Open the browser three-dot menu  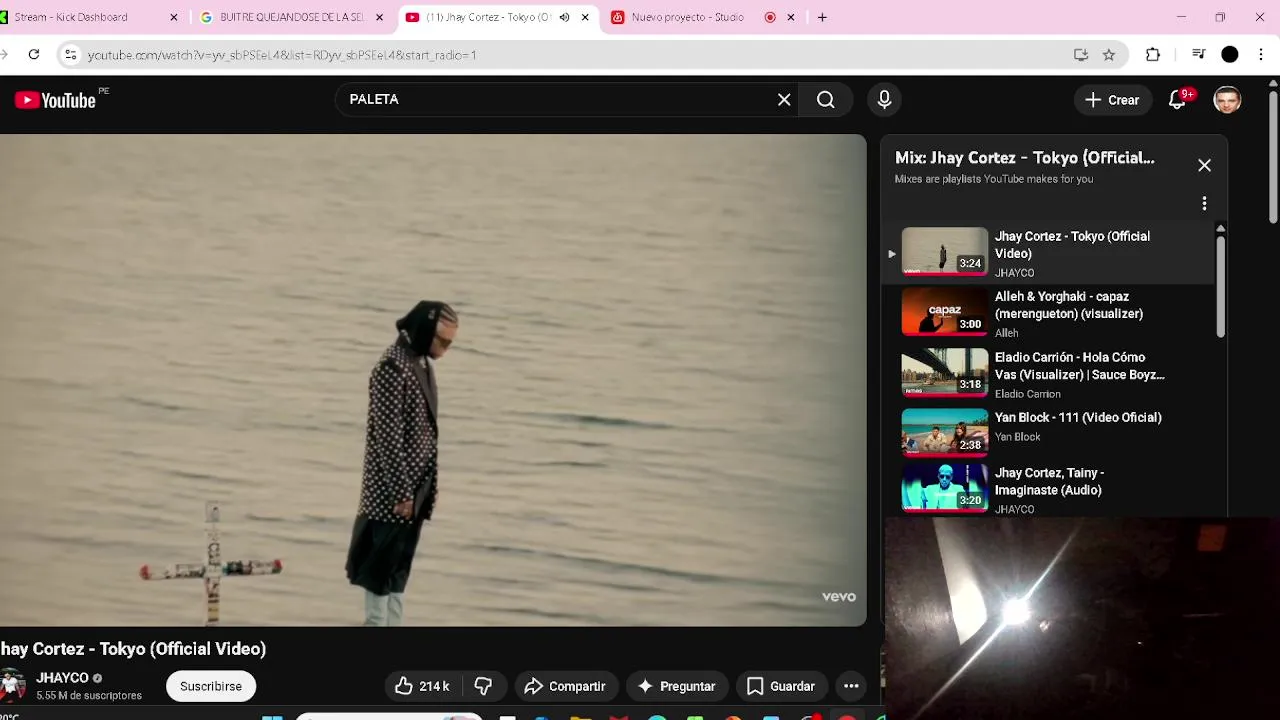(1262, 55)
